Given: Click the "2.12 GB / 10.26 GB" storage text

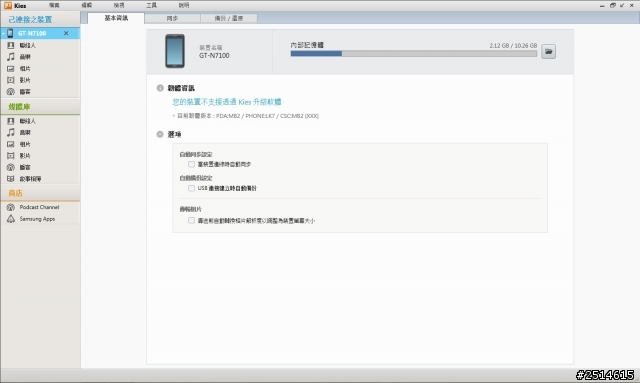Looking at the screenshot, I should tap(513, 46).
